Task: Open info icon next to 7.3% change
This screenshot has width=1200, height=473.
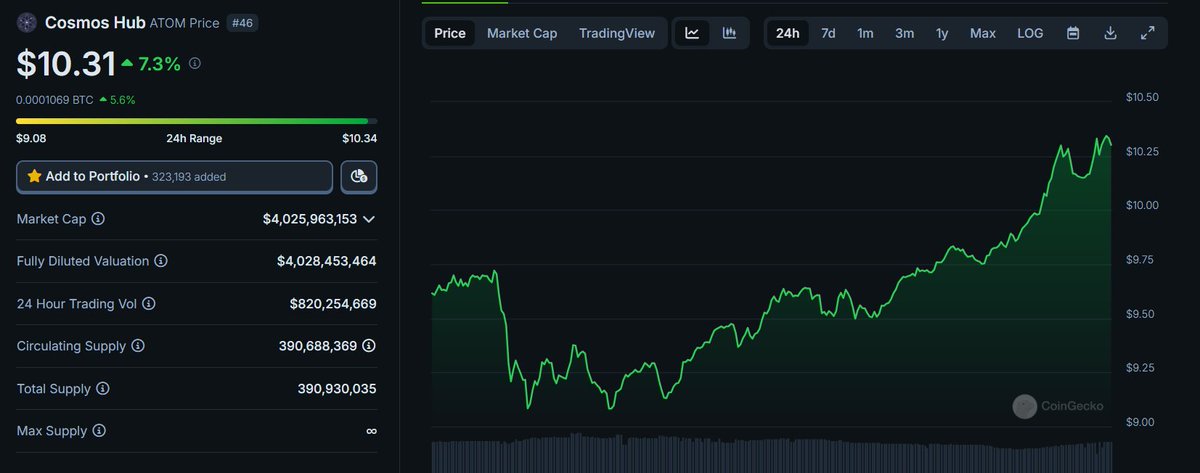Action: coord(195,64)
